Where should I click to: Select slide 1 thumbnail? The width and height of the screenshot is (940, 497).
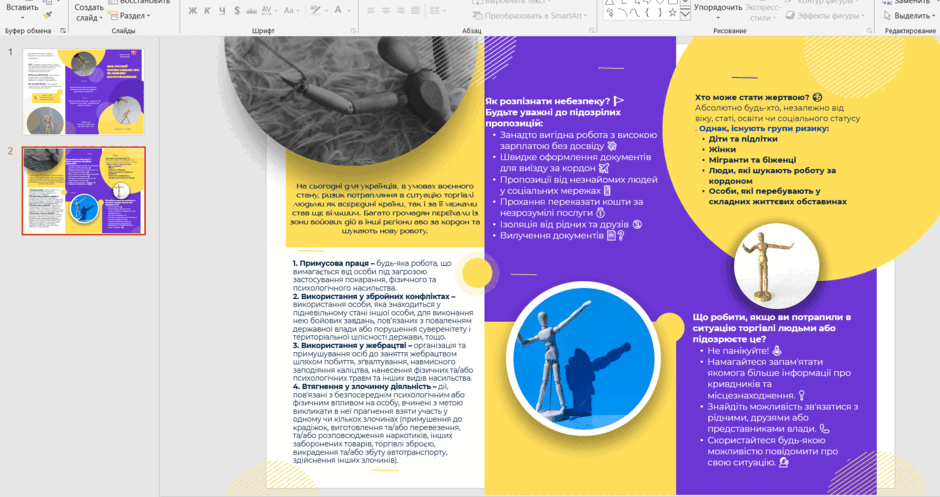click(83, 92)
